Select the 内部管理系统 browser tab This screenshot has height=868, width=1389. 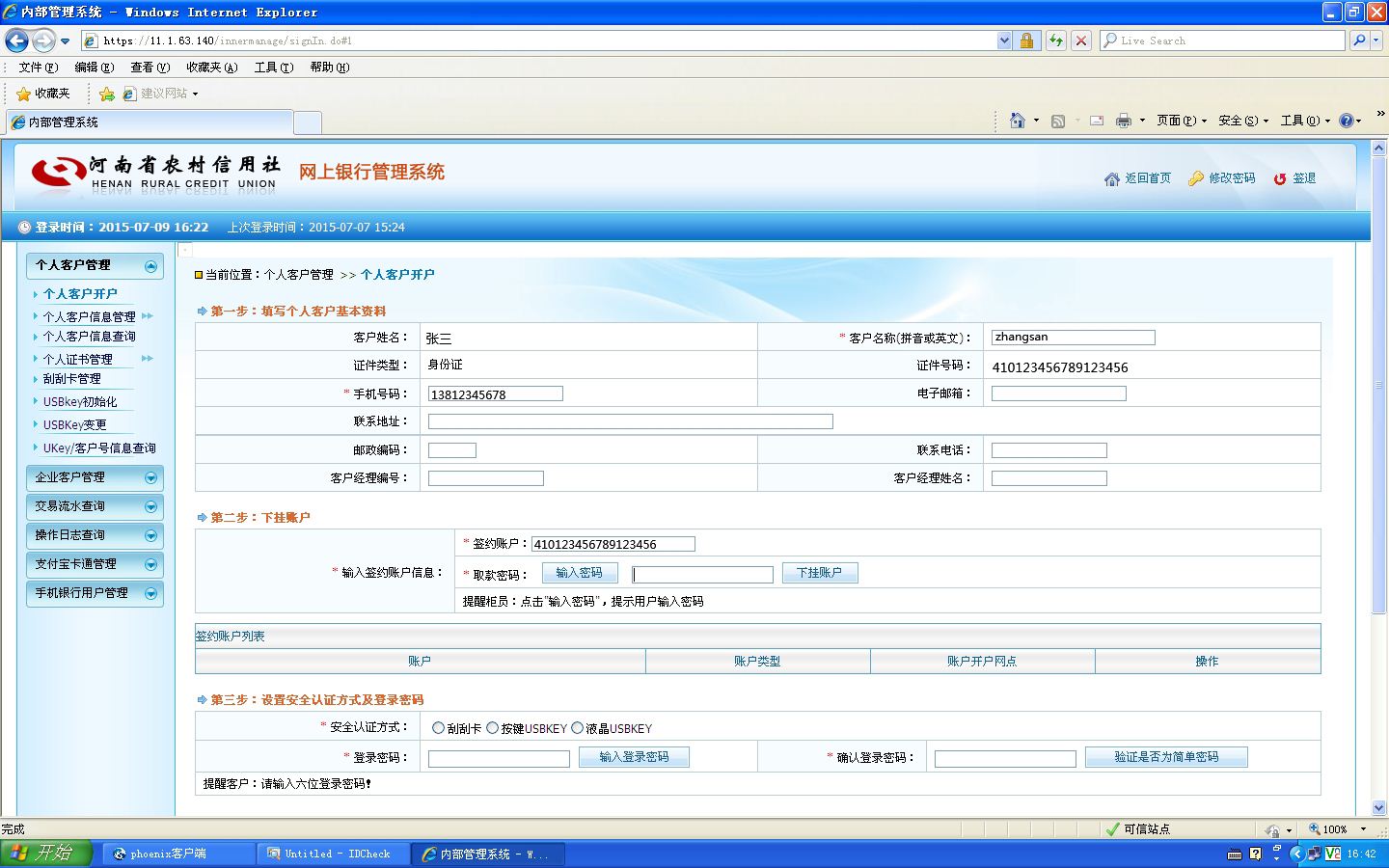tap(149, 122)
